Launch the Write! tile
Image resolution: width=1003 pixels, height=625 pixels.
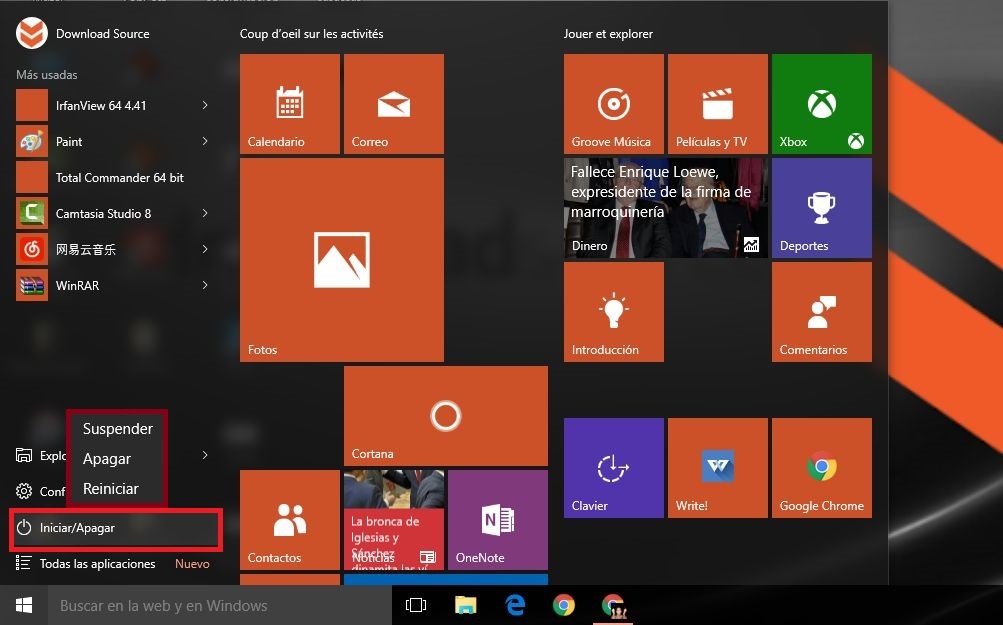point(718,468)
